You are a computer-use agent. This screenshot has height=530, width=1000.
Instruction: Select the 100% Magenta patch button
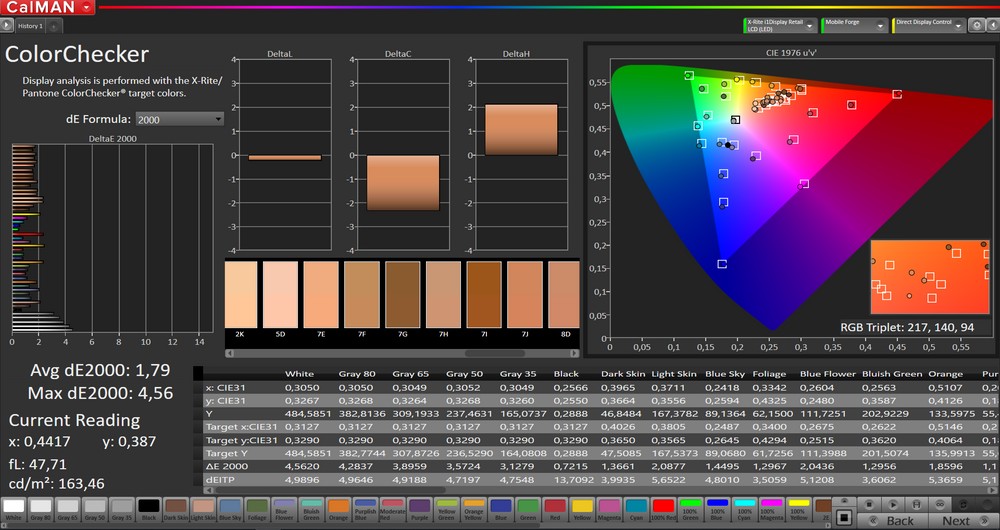coord(771,510)
